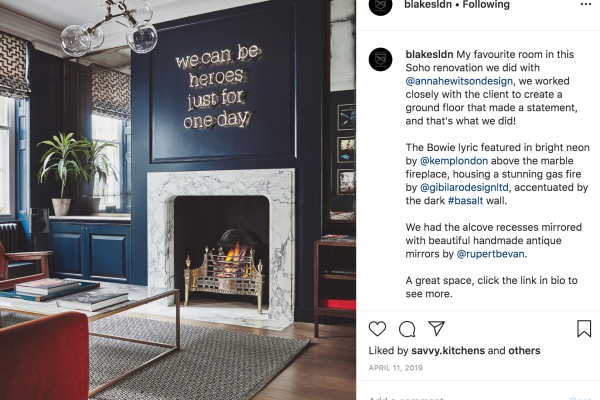
Task: Open comments via speech bubble icon
Action: (x=407, y=329)
